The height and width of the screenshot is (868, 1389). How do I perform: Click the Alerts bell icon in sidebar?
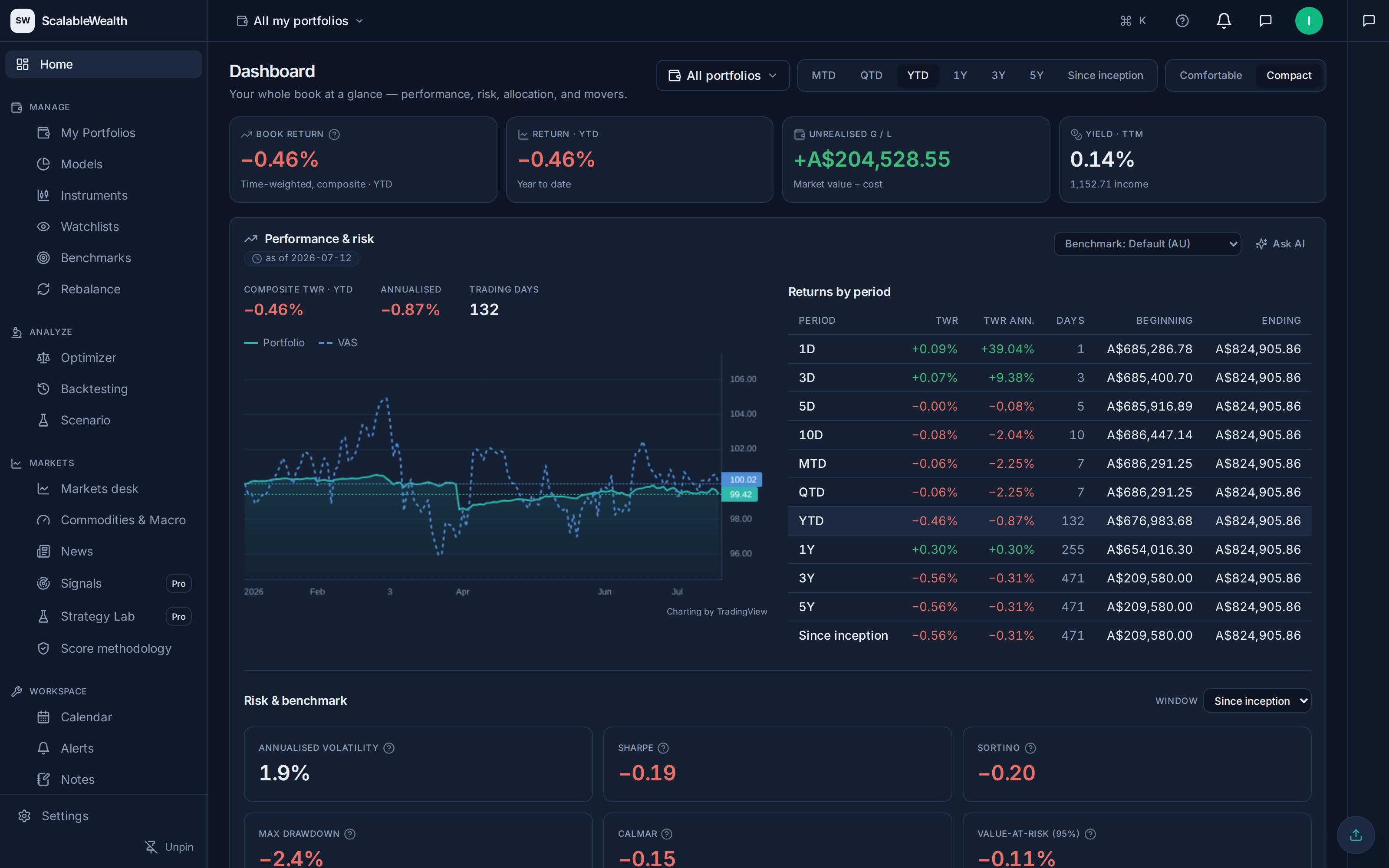click(43, 748)
